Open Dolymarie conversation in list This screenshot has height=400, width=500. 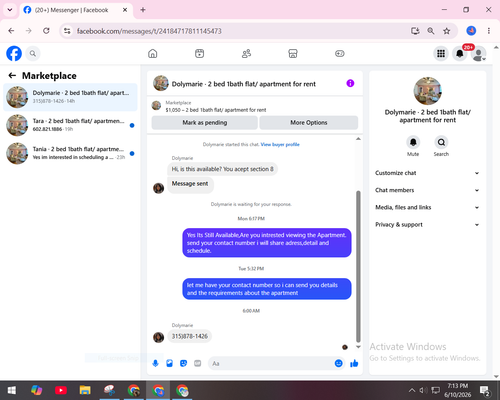pyautogui.click(x=70, y=97)
